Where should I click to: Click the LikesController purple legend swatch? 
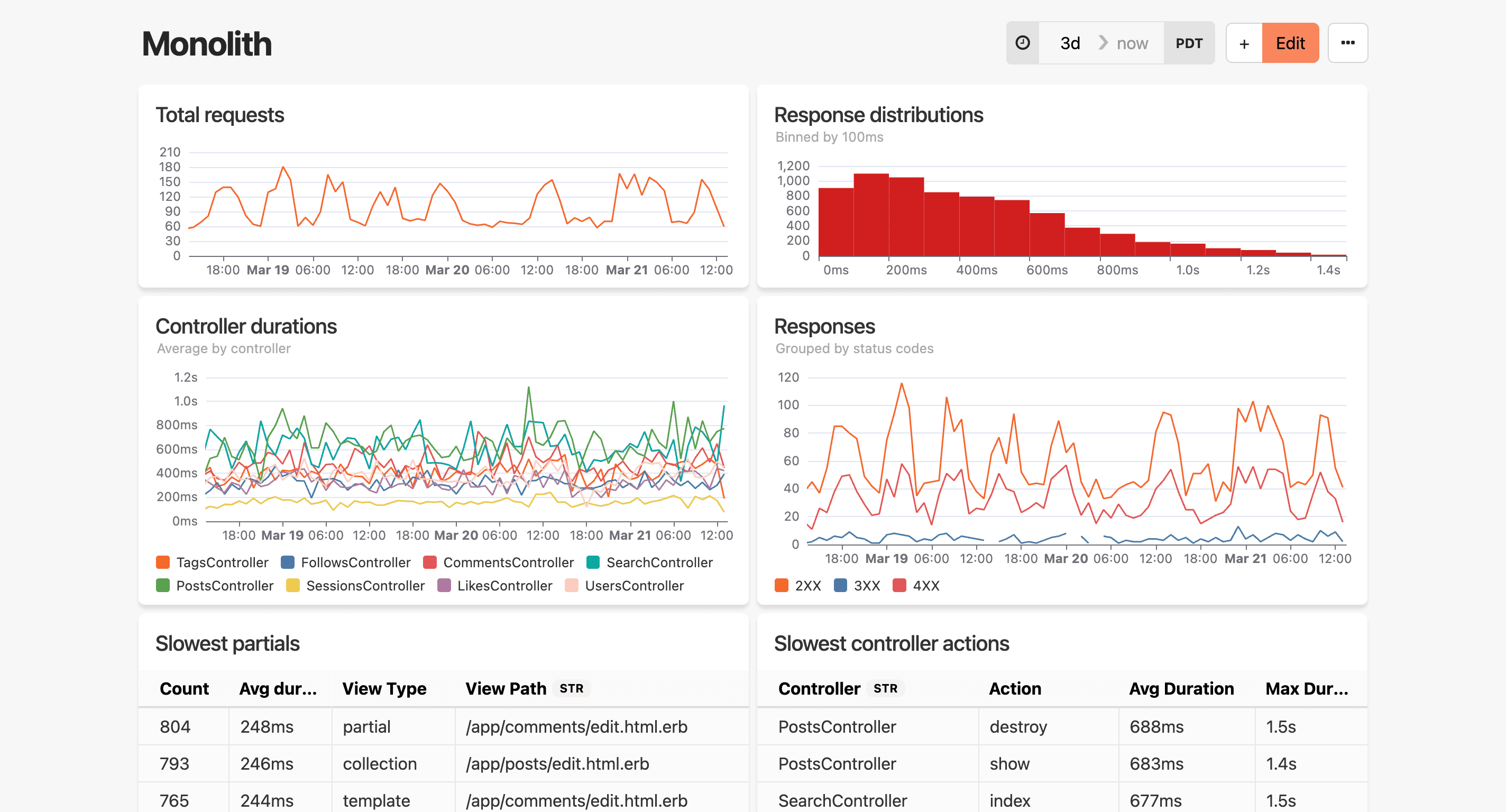tap(444, 586)
